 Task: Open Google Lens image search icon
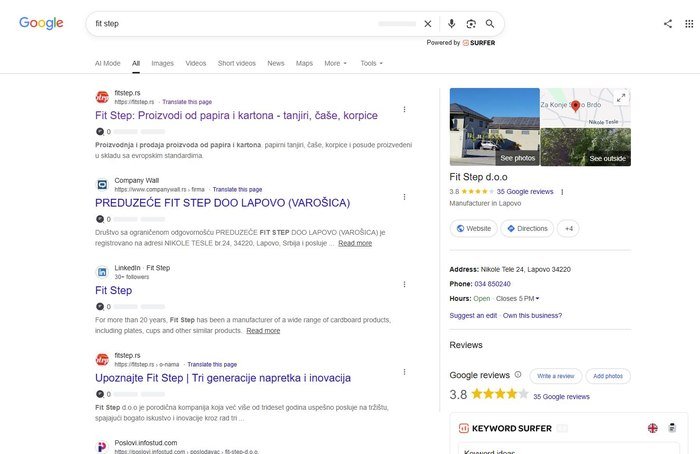point(471,24)
